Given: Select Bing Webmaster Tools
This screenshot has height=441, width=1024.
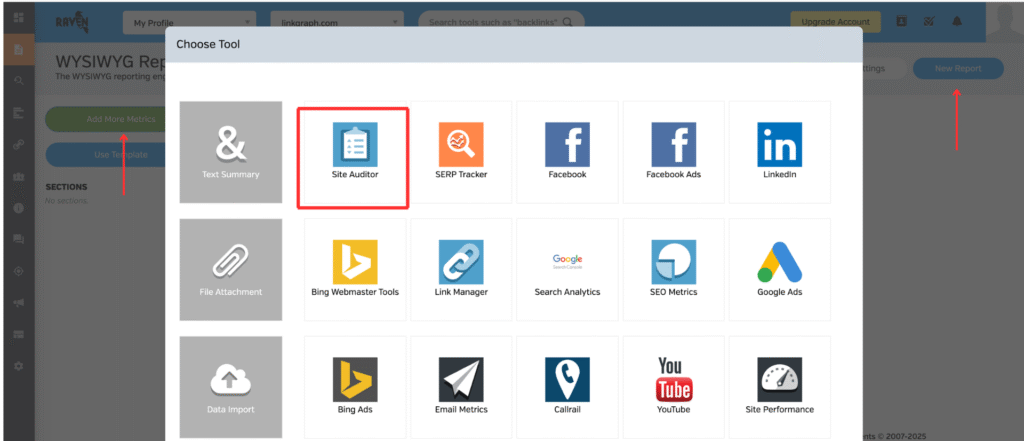Looking at the screenshot, I should 355,269.
